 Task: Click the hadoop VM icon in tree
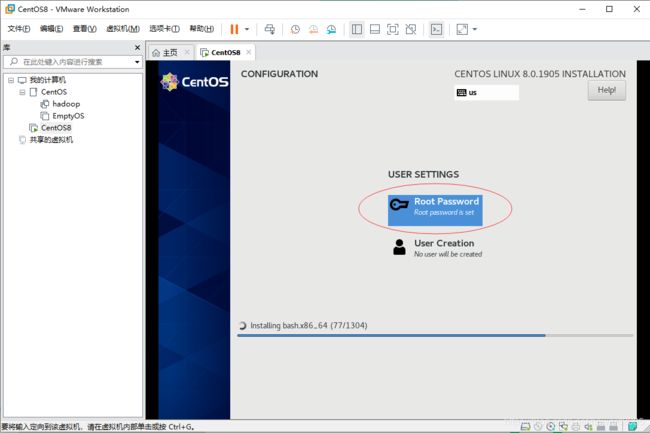tap(44, 104)
